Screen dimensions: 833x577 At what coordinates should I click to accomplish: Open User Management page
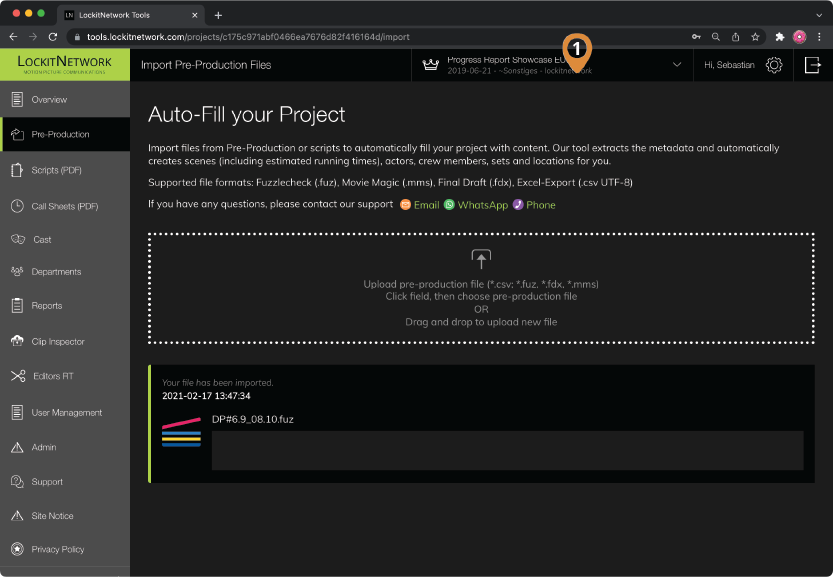click(65, 412)
